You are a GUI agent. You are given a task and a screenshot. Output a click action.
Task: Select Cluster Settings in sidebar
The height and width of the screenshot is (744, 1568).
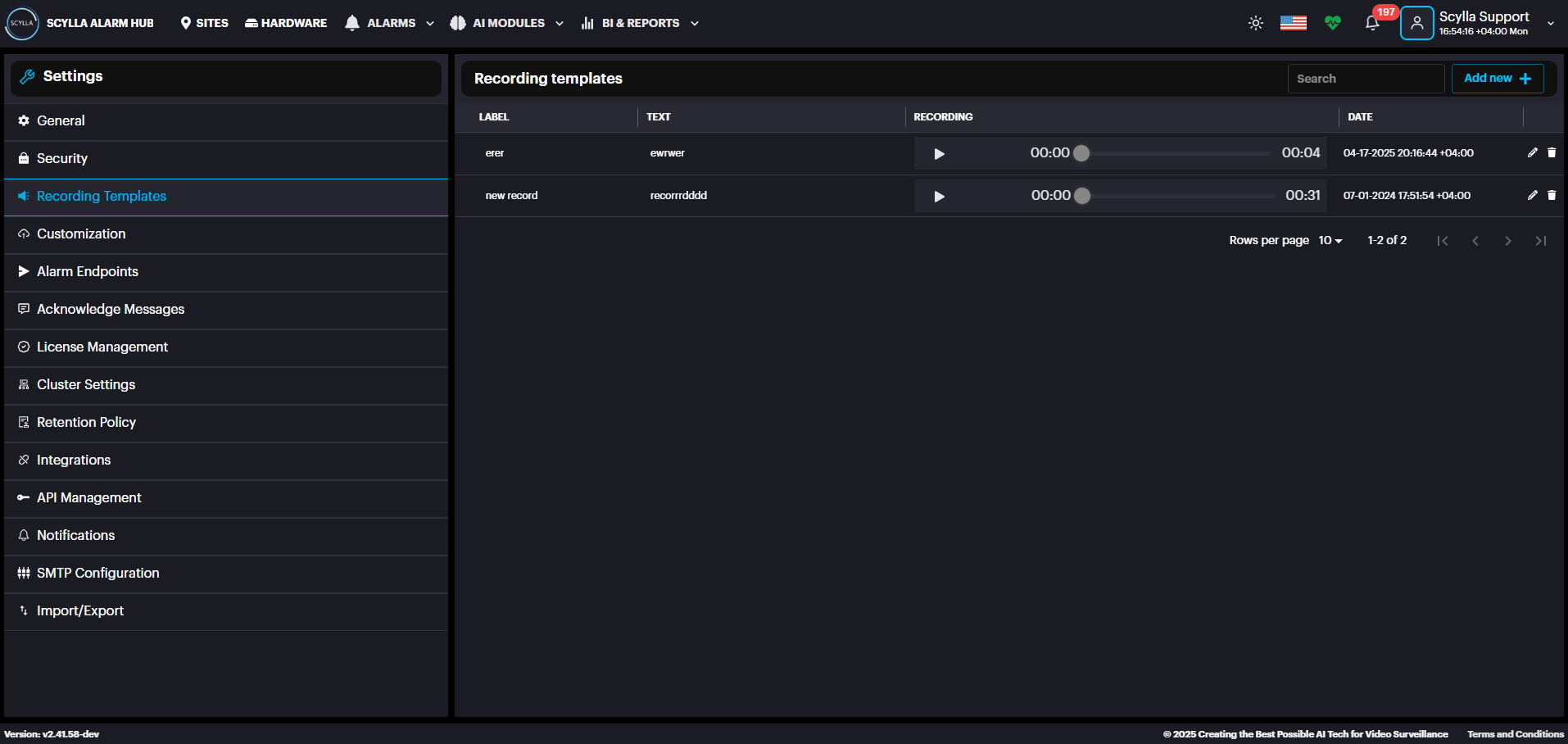click(86, 384)
